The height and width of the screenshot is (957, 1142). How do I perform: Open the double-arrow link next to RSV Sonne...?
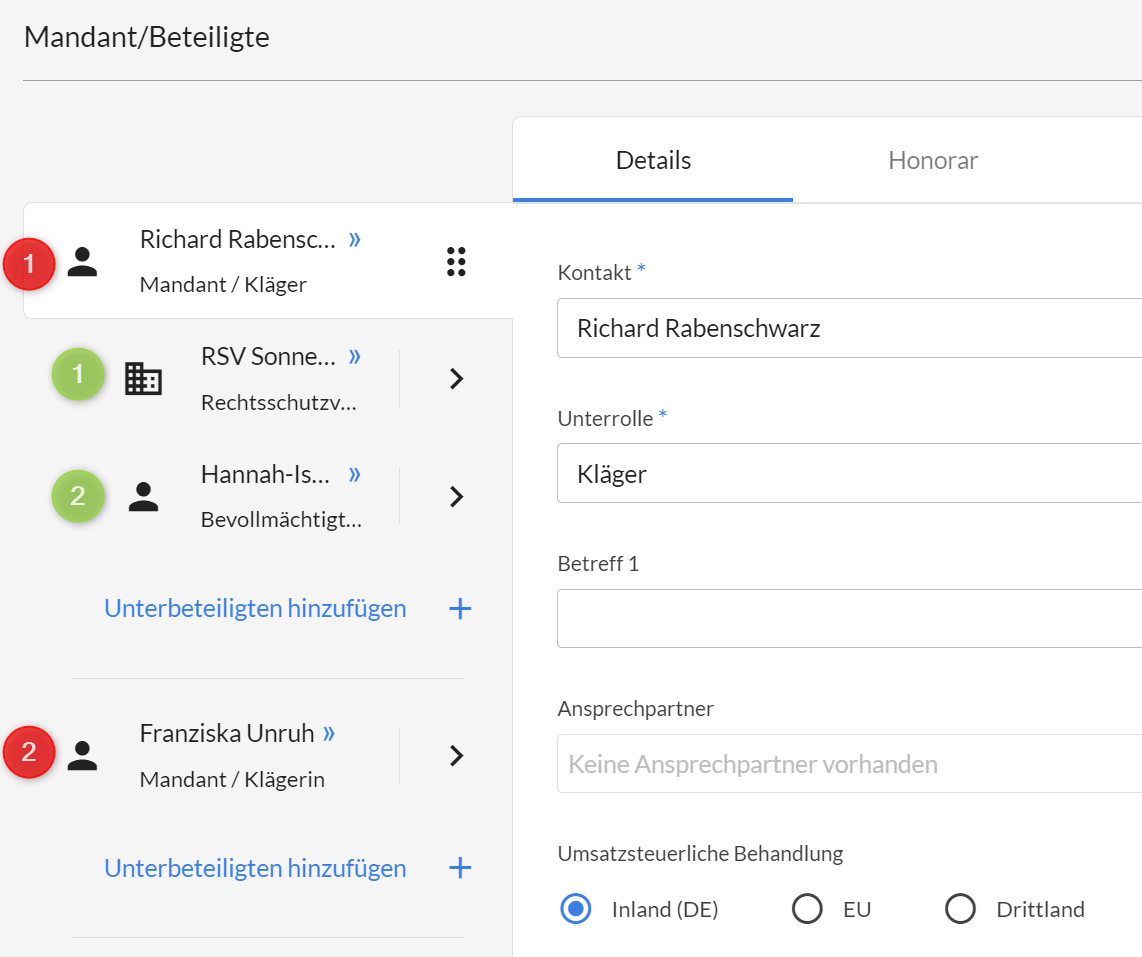355,356
